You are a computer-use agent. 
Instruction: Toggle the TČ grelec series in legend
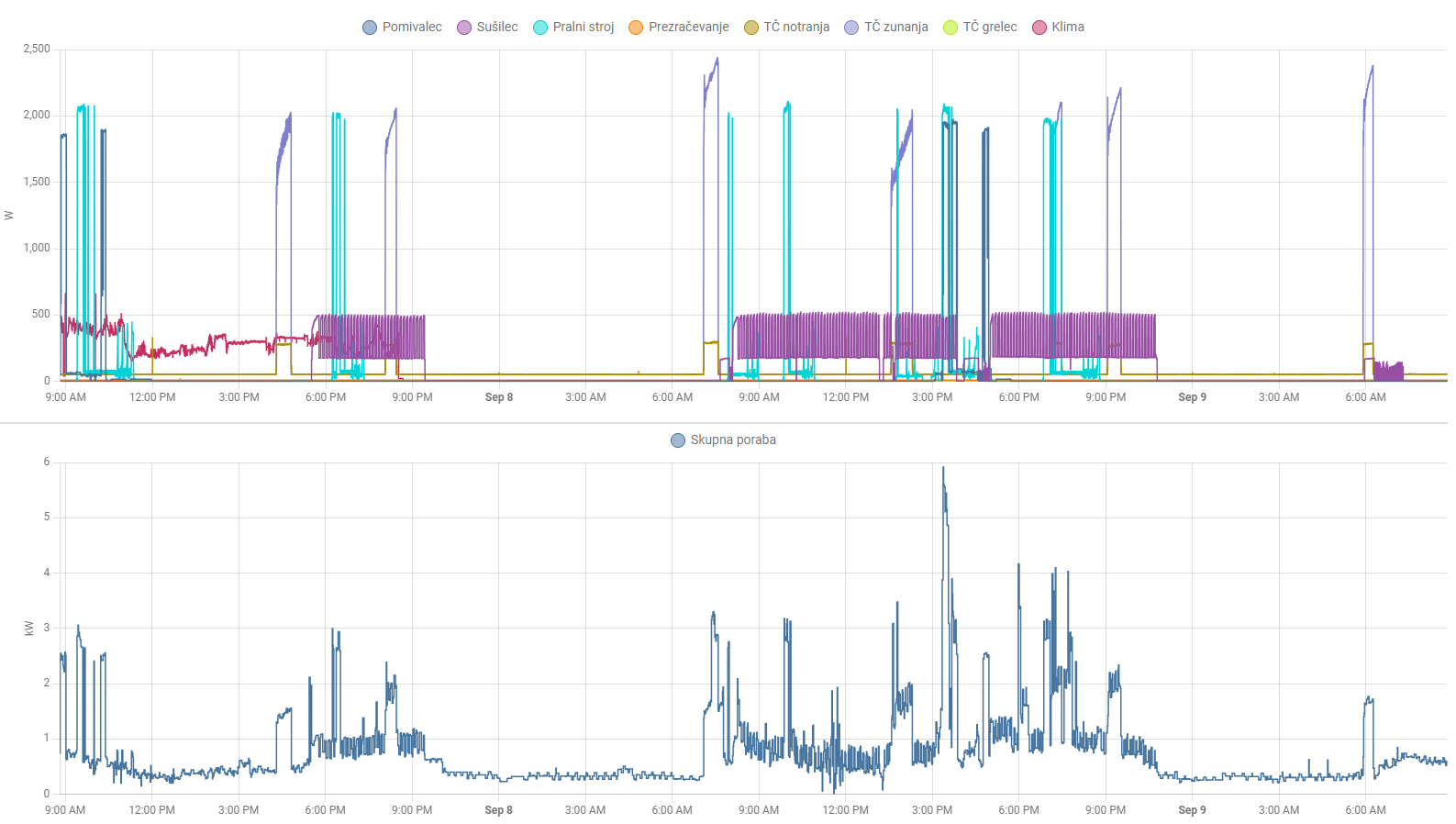[981, 27]
